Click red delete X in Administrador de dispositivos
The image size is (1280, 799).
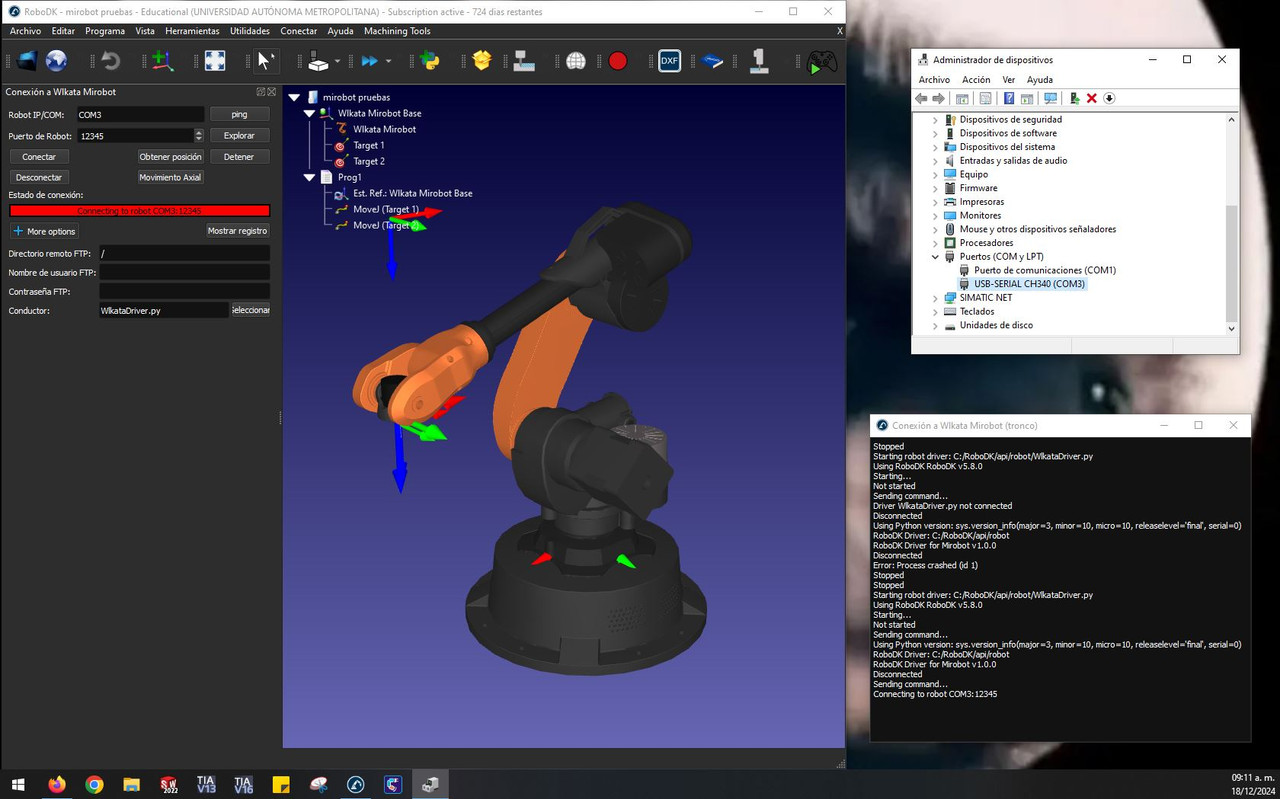pyautogui.click(x=1092, y=98)
